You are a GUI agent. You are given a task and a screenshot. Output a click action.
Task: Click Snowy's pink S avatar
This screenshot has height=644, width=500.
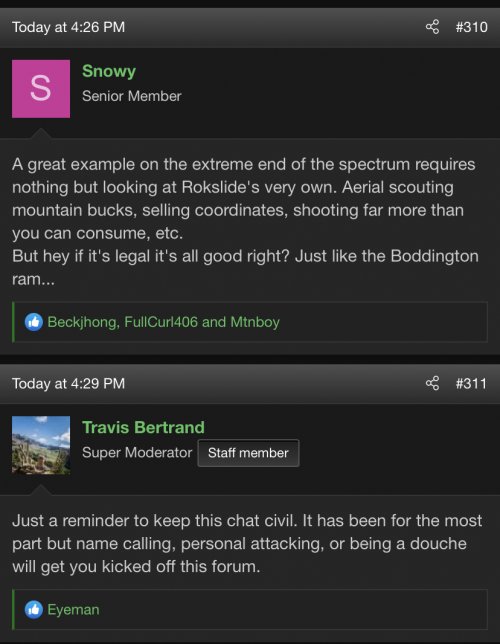[41, 89]
